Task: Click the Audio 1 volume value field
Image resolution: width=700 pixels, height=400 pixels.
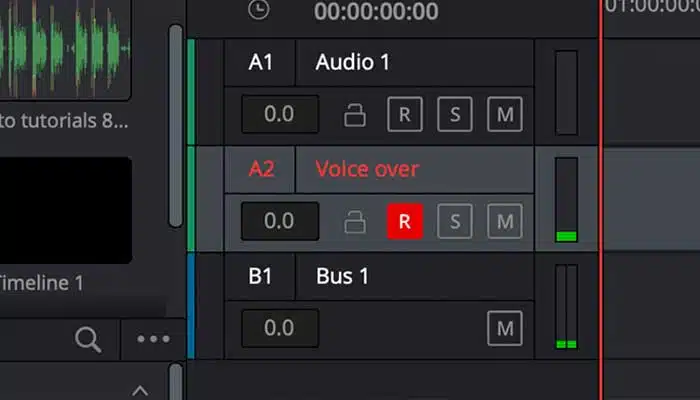Action: pyautogui.click(x=280, y=114)
